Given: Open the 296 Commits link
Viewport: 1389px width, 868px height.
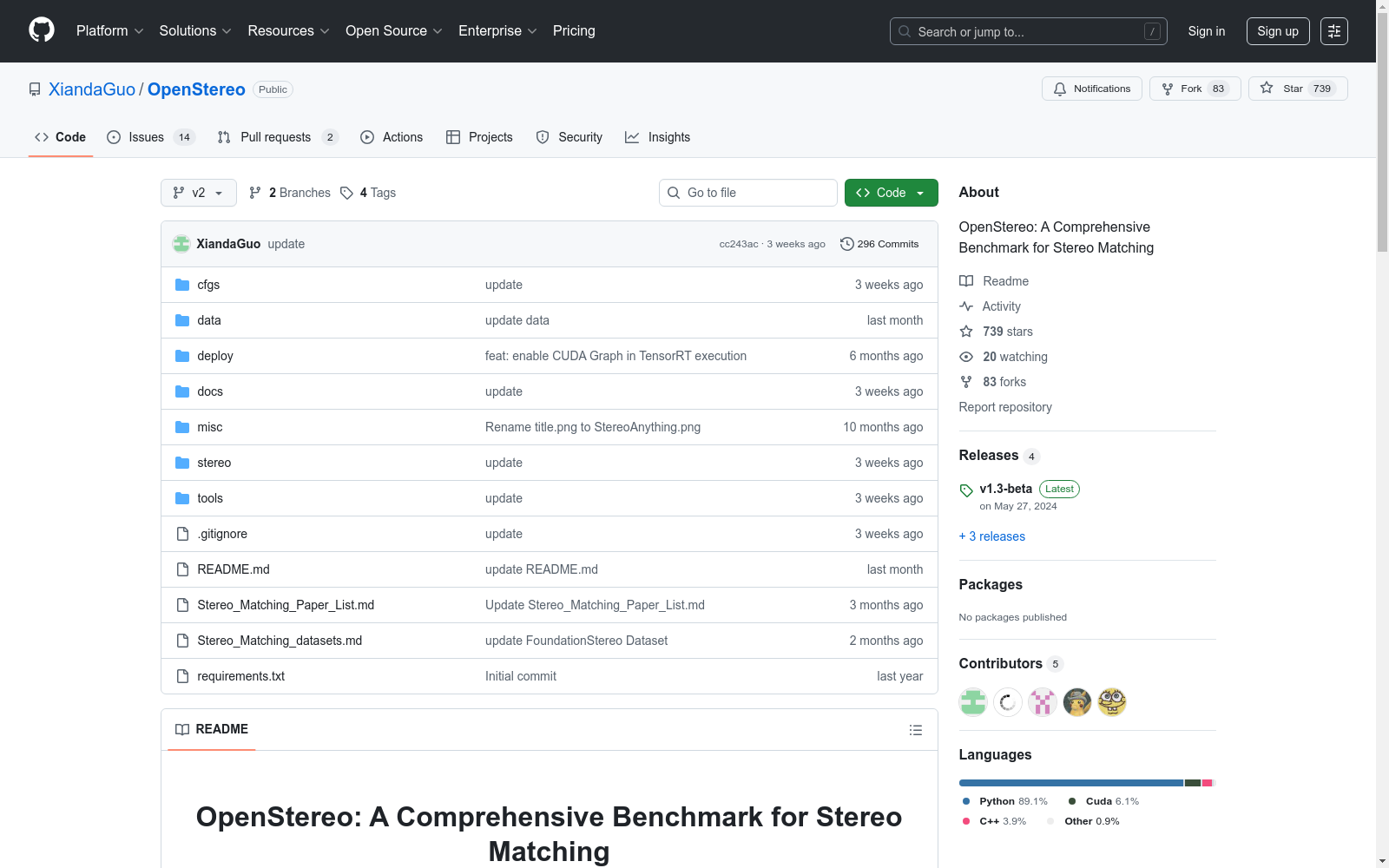Looking at the screenshot, I should 879,244.
